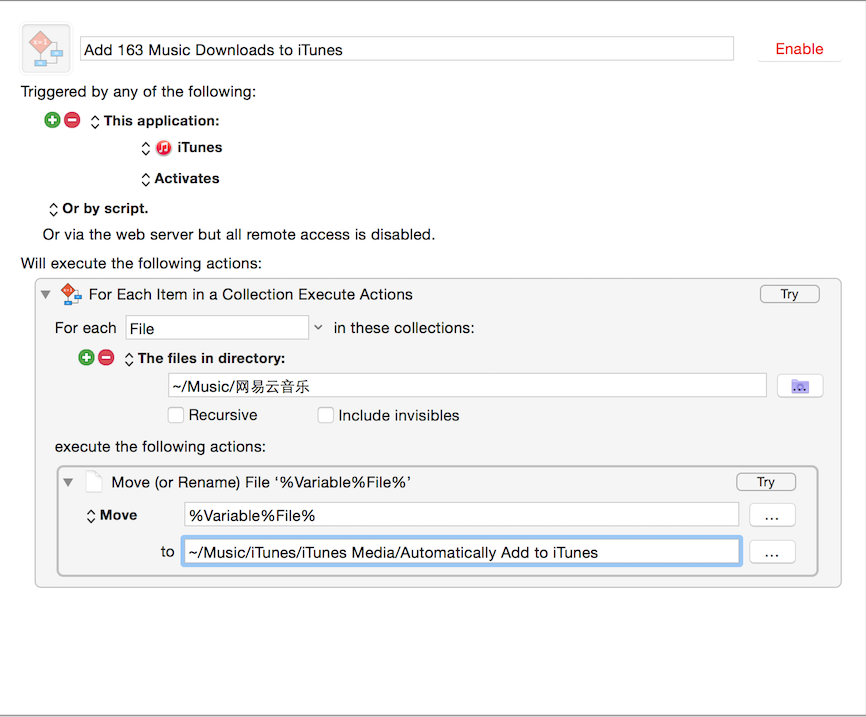Click the Move File action document icon
This screenshot has width=866, height=717.
tap(94, 482)
